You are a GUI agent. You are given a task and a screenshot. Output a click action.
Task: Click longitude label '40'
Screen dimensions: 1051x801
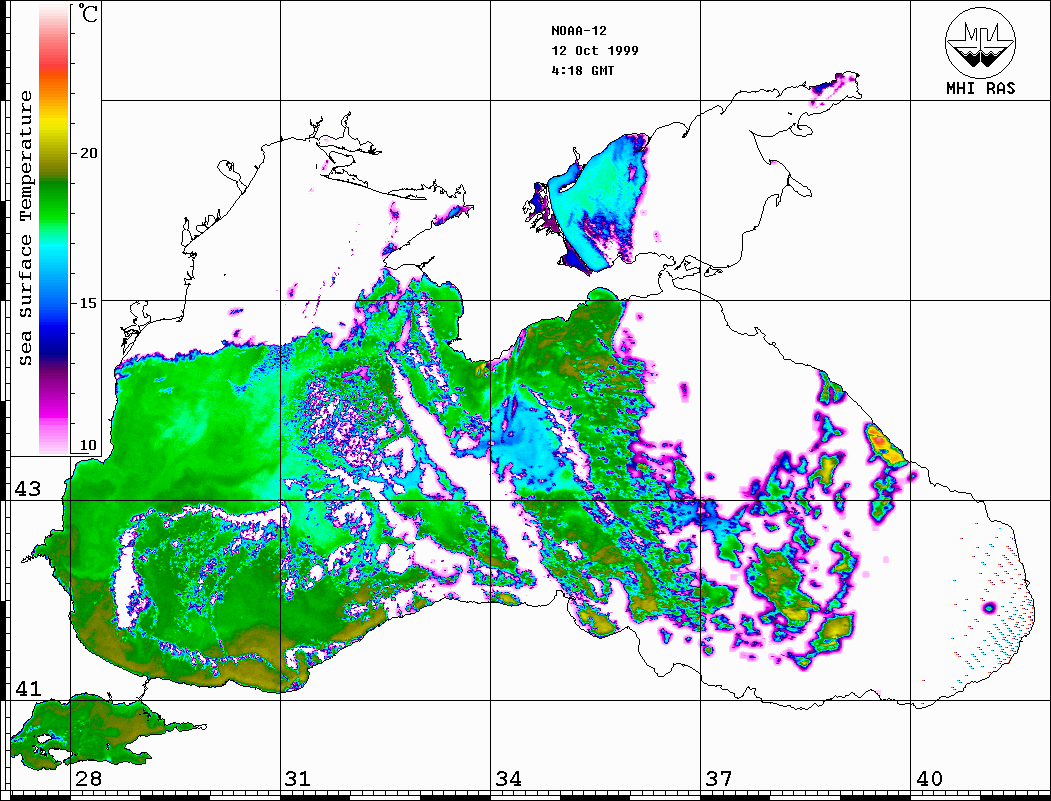pos(929,778)
